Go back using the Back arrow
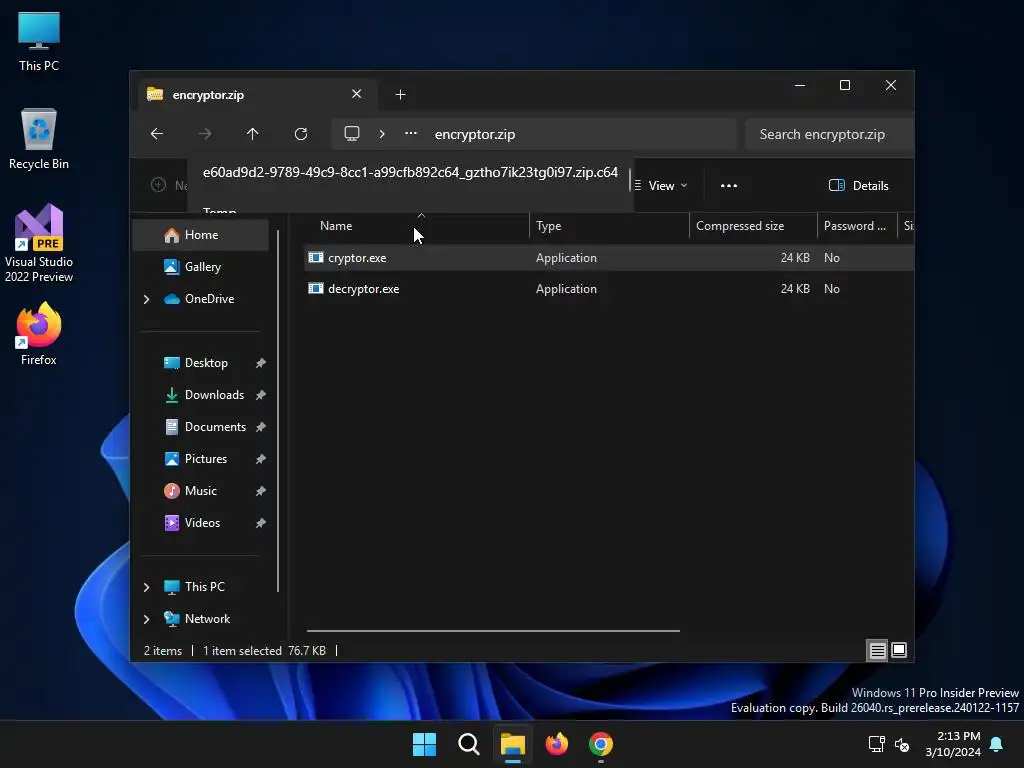Viewport: 1024px width, 768px height. 157,134
